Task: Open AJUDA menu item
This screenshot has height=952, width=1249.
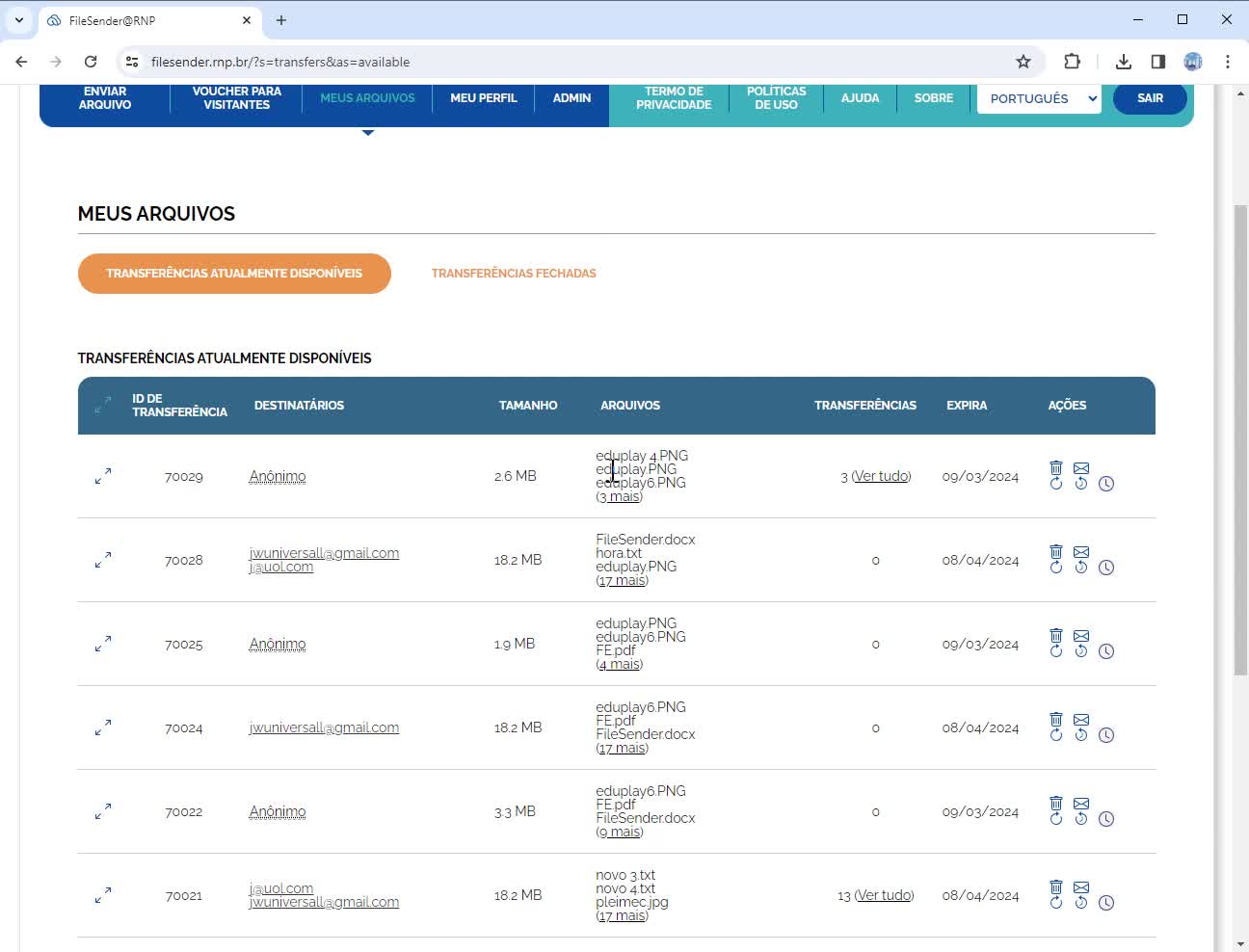Action: 860,98
